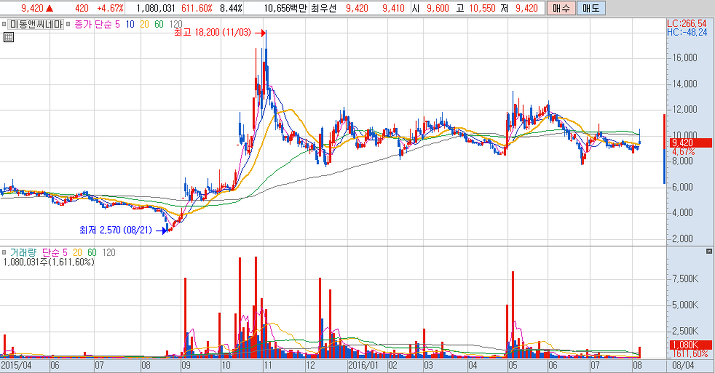The width and height of the screenshot is (715, 373).
Task: Select the magenta 5 in the price MA legend
Action: 118,24
